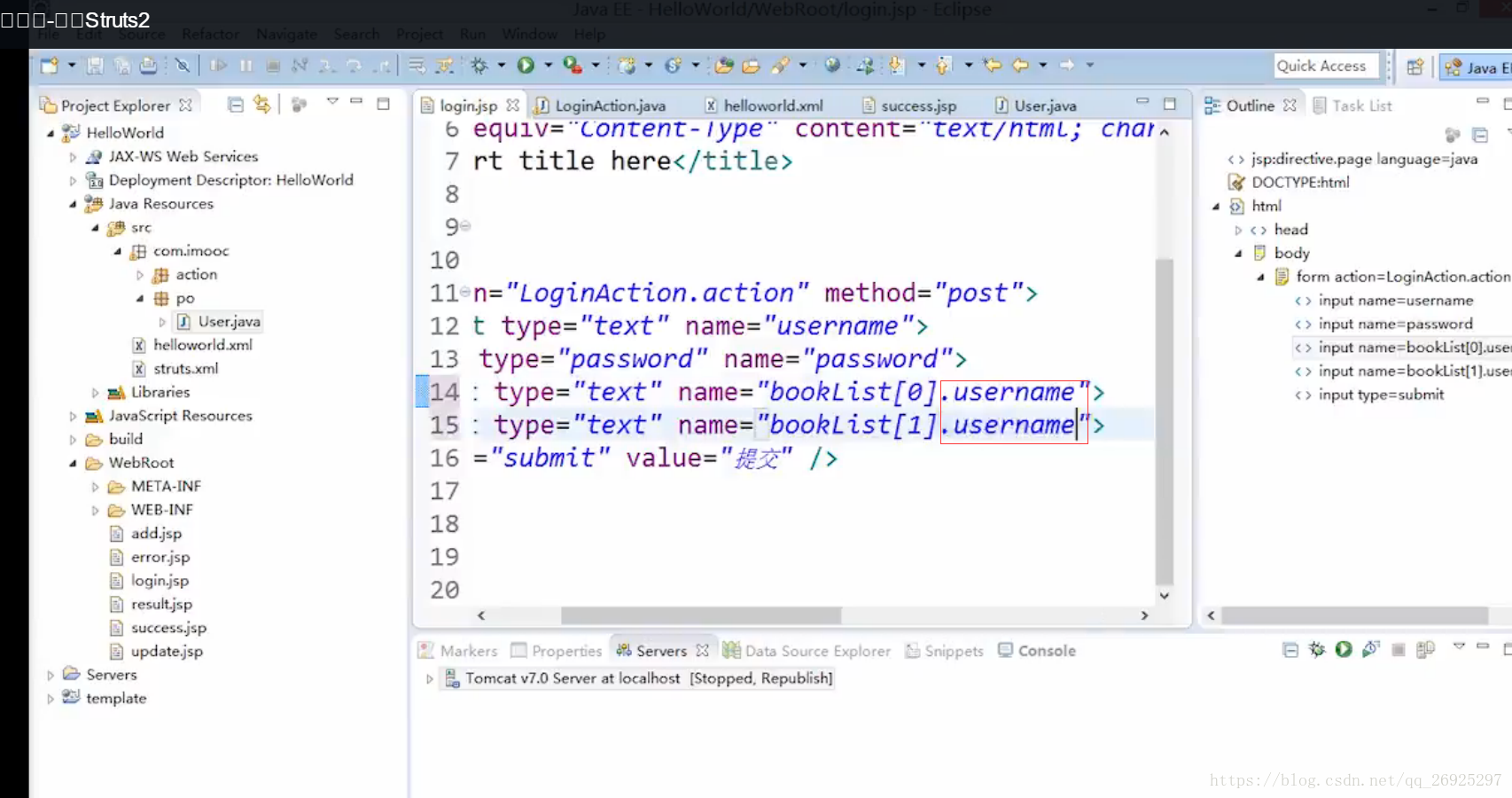Click the New Server globe icon
This screenshot has width=1512, height=798.
pyautogui.click(x=627, y=65)
